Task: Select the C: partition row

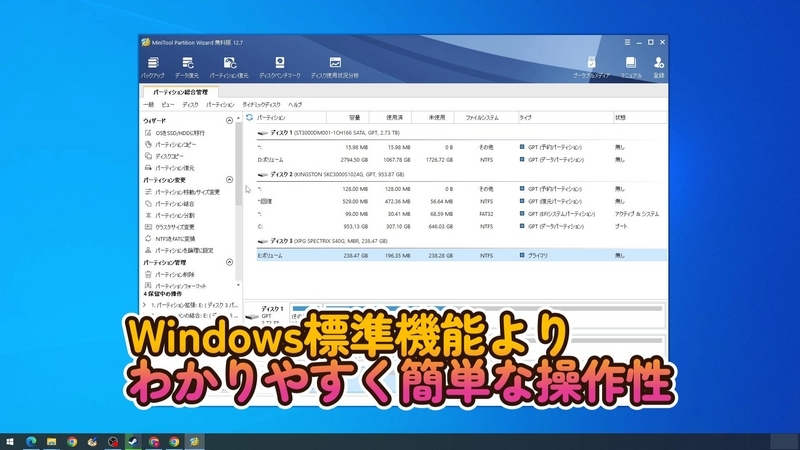Action: 461,226
